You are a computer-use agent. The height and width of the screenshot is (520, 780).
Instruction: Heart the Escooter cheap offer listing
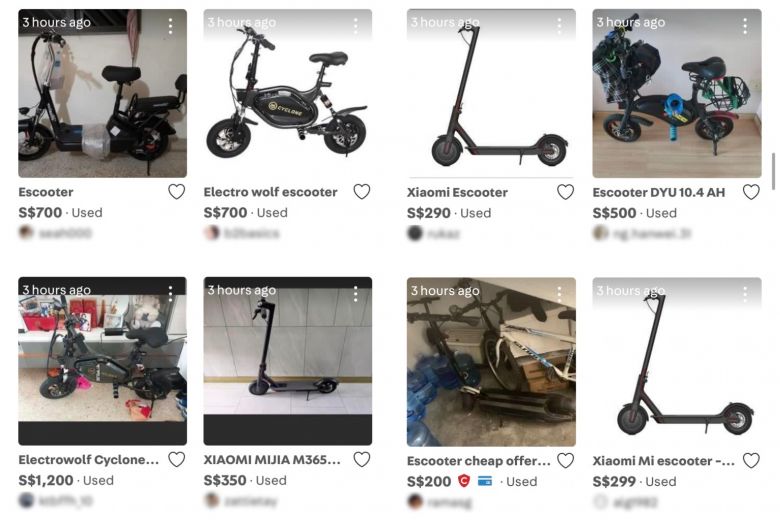pyautogui.click(x=565, y=461)
